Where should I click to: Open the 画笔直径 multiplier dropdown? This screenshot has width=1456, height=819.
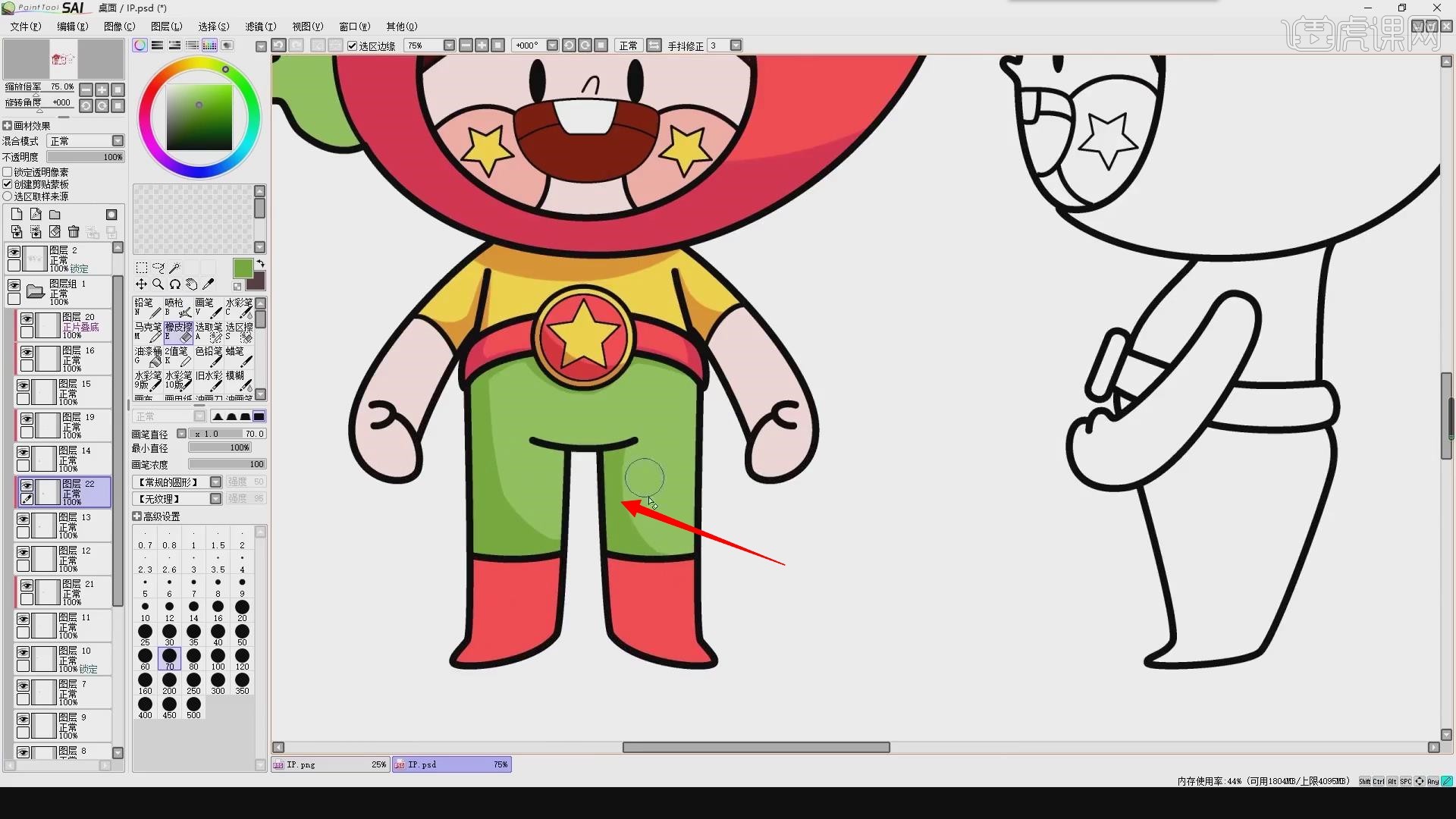coord(181,434)
